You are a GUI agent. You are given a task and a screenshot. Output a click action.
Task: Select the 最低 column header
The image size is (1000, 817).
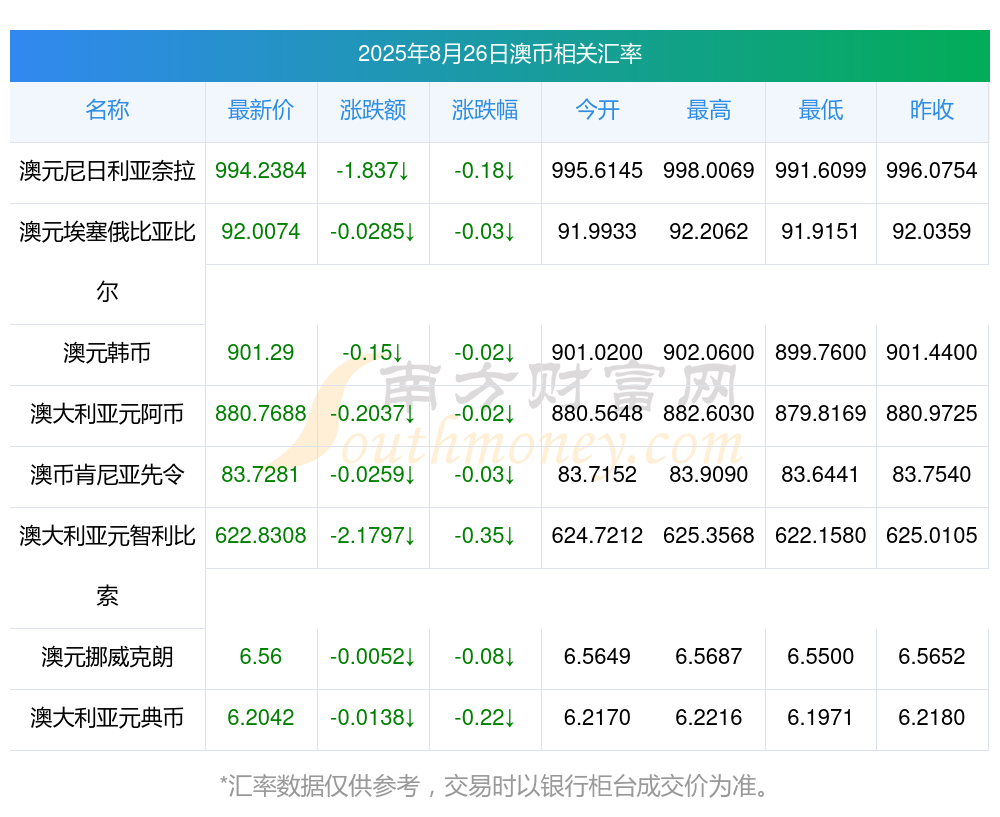tap(821, 110)
